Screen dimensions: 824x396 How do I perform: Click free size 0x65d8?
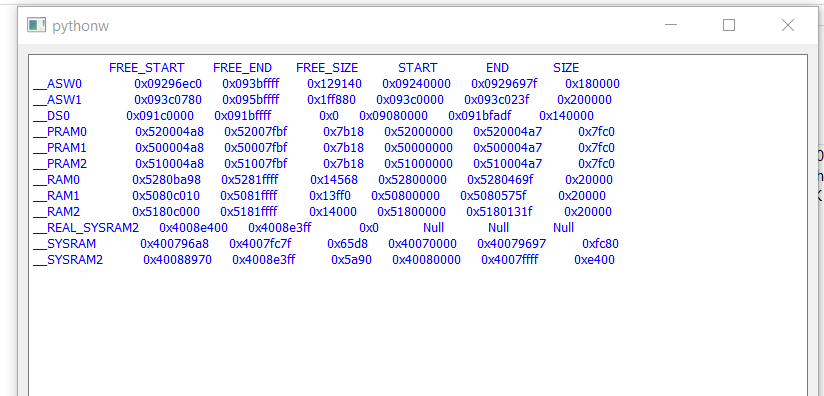(347, 244)
